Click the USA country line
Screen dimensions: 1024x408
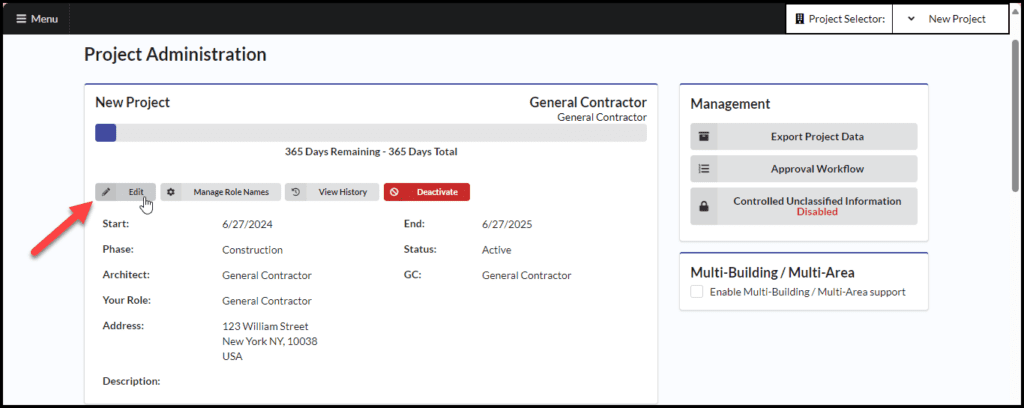click(x=232, y=356)
